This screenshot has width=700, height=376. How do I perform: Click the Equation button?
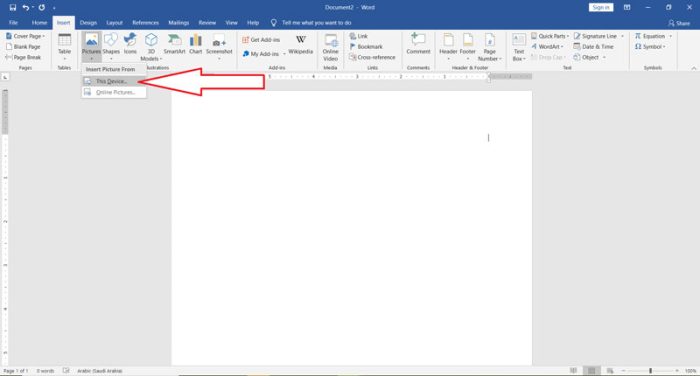[x=650, y=36]
